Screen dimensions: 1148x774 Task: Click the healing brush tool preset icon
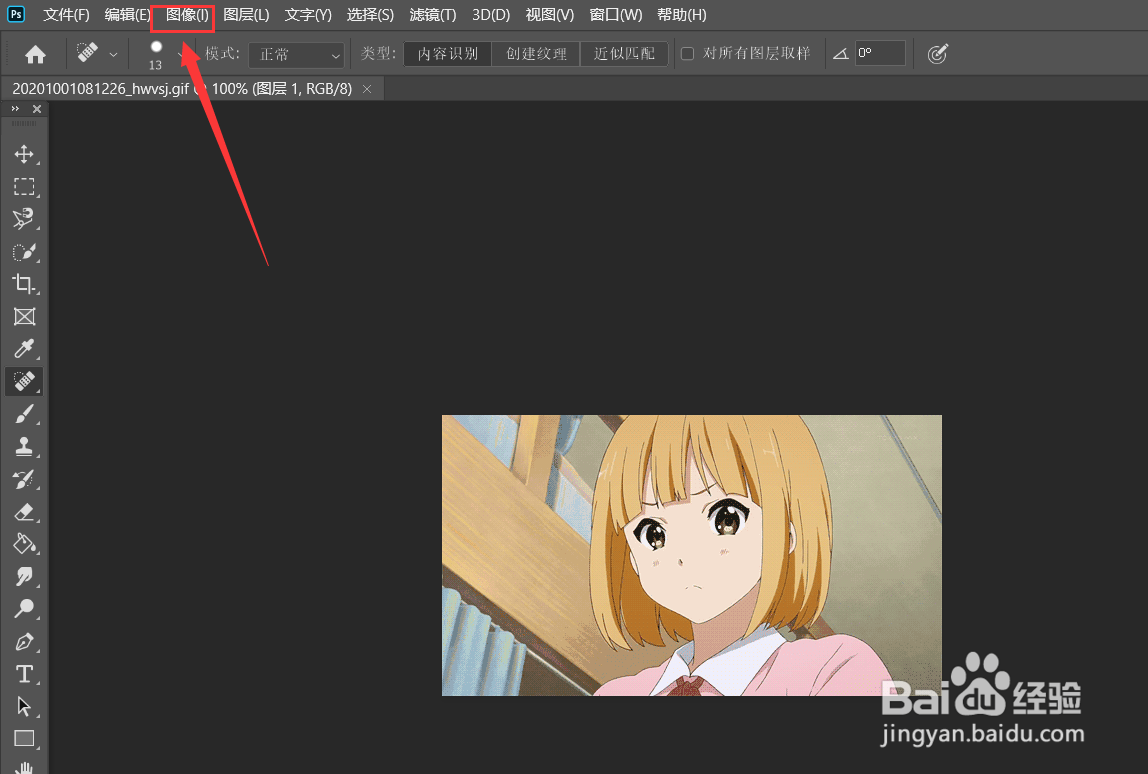pos(87,53)
